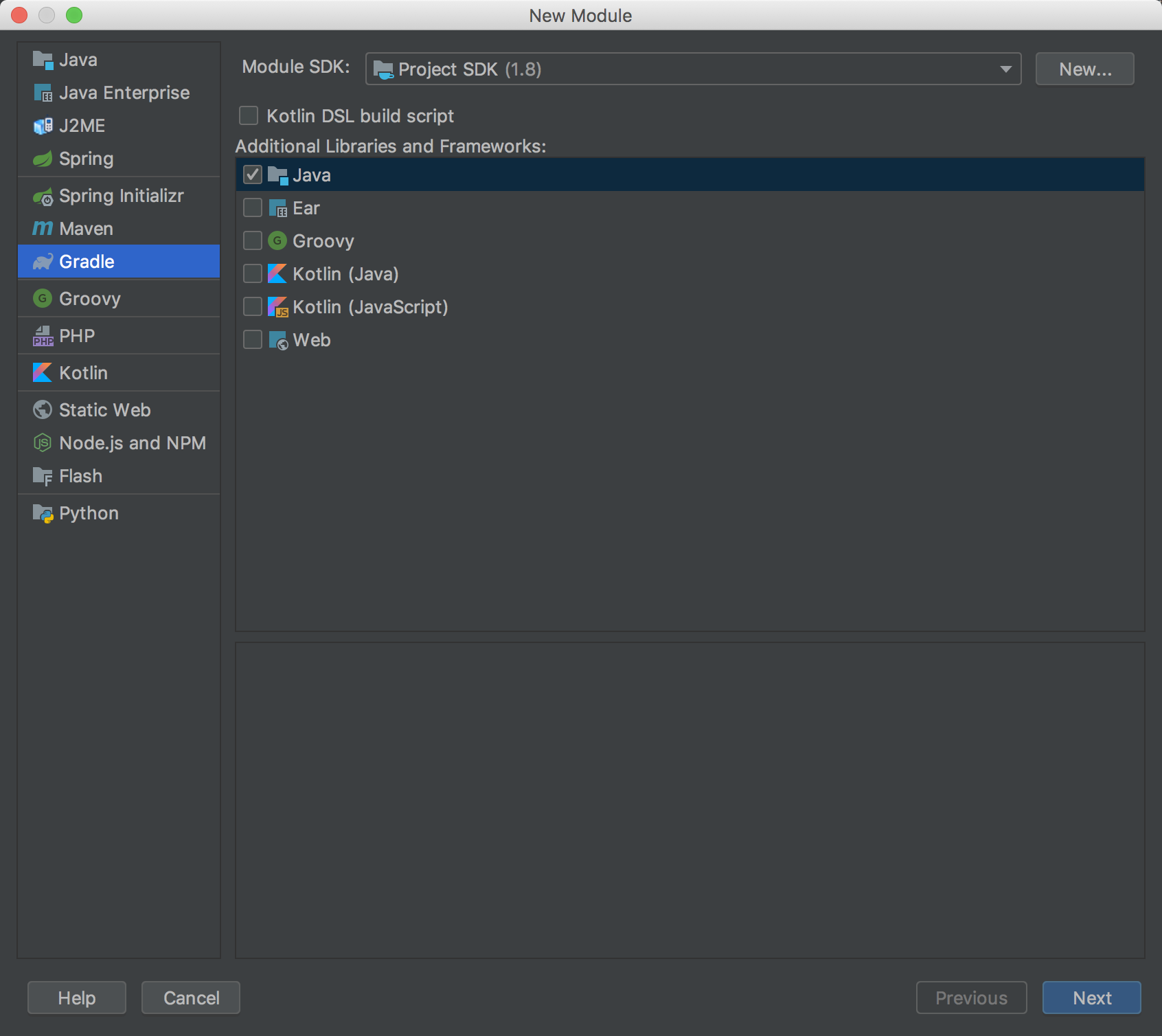Choose Flash in the module list
The image size is (1162, 1036).
tap(80, 476)
